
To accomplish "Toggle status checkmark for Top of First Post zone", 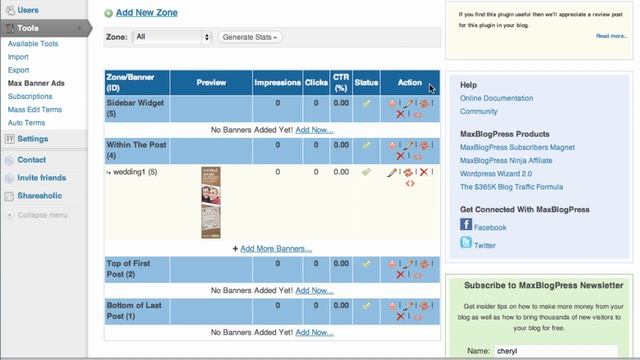I will [x=367, y=264].
